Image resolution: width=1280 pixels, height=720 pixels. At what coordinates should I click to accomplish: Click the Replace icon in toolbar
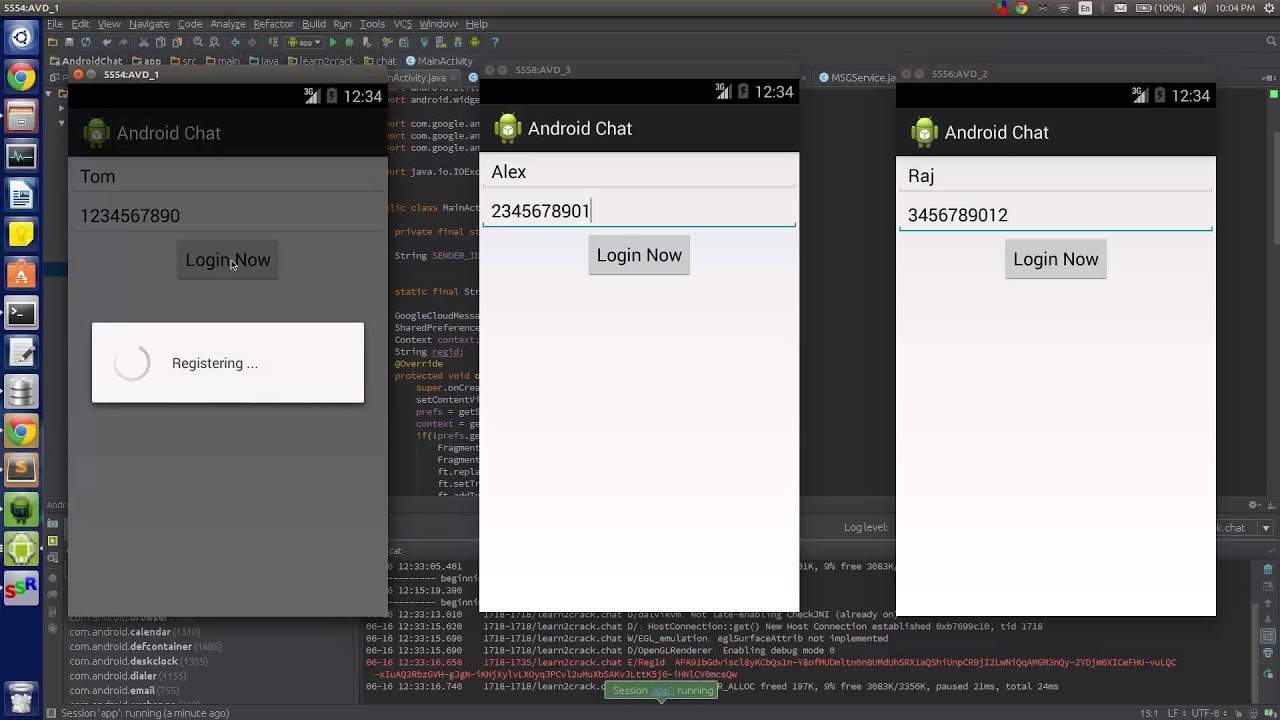(x=214, y=42)
